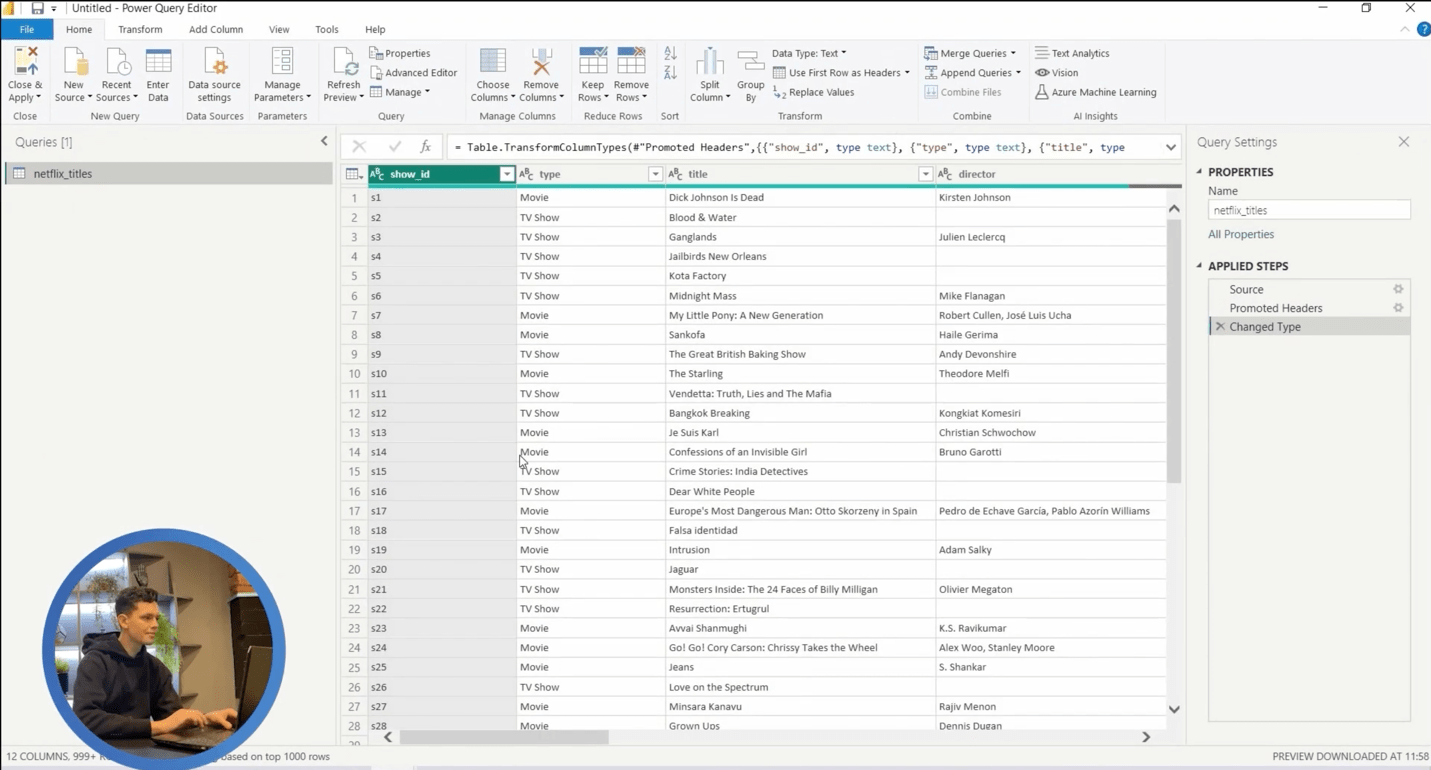1431x770 pixels.
Task: Click the Remove Rows icon
Action: click(632, 61)
